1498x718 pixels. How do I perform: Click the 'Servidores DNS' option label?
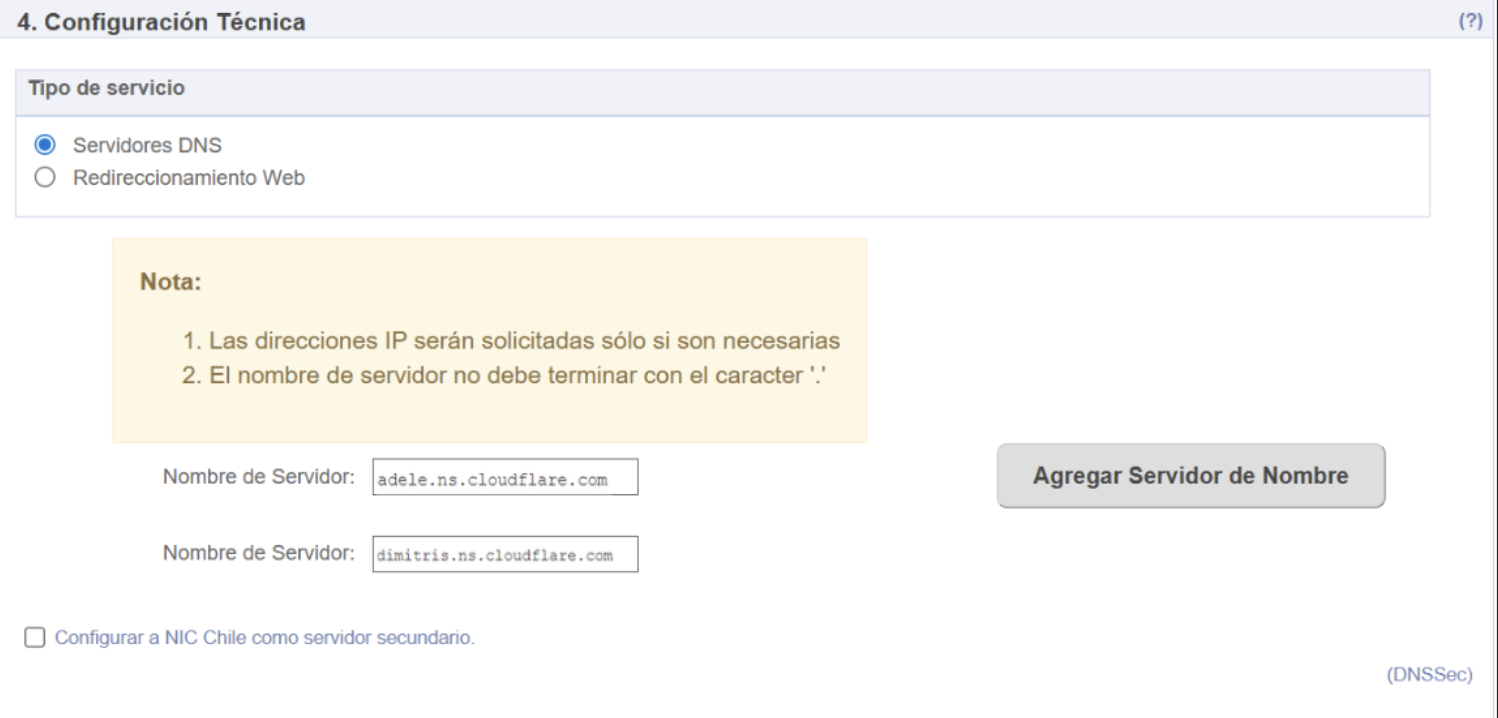point(147,145)
